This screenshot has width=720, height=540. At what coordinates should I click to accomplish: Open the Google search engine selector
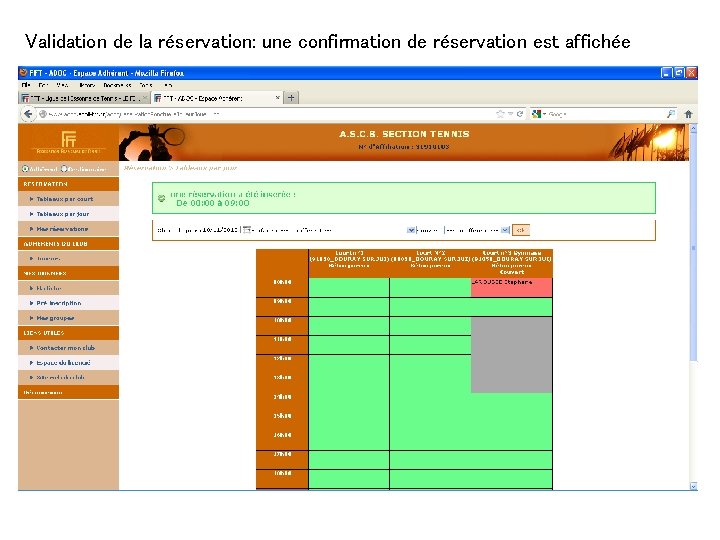click(x=539, y=114)
